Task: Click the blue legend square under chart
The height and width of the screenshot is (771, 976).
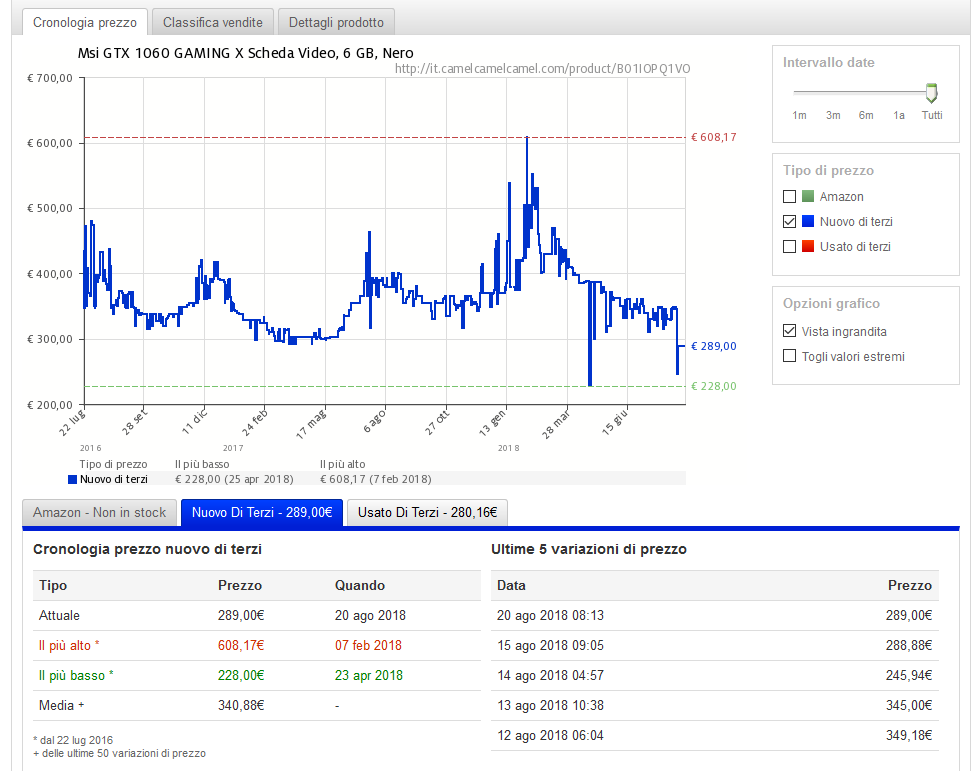Action: coord(72,479)
